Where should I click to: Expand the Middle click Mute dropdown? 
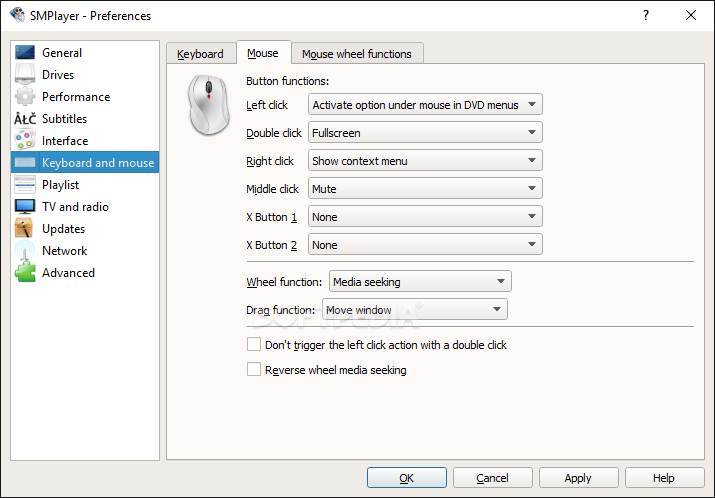425,189
